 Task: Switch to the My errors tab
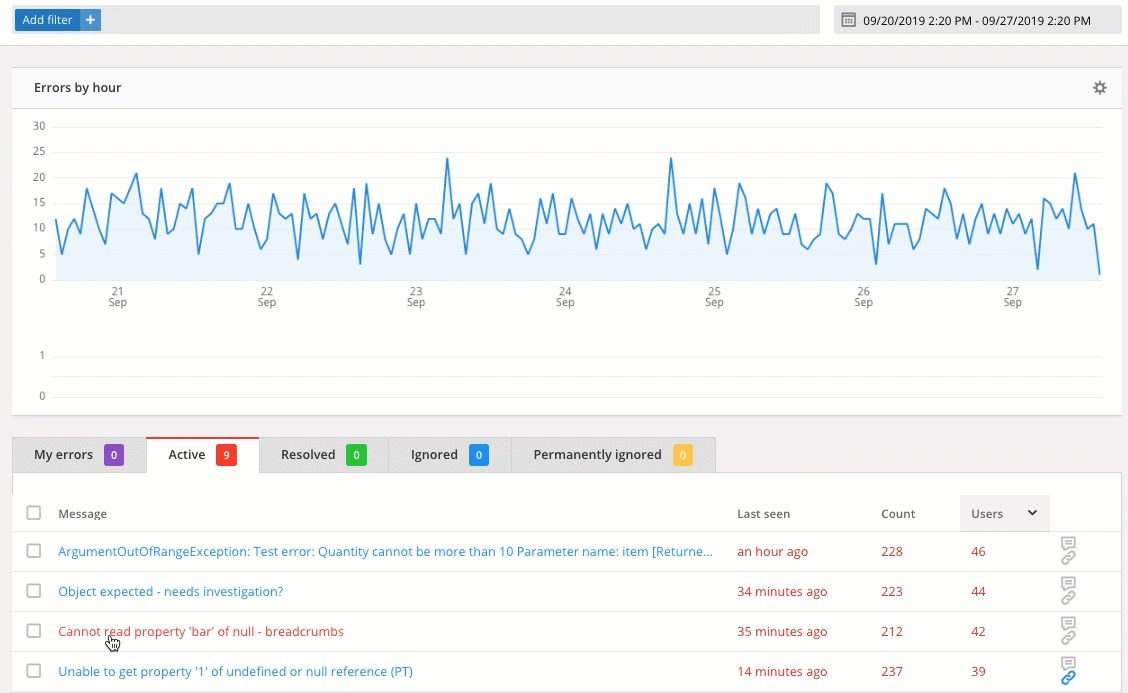coord(79,455)
